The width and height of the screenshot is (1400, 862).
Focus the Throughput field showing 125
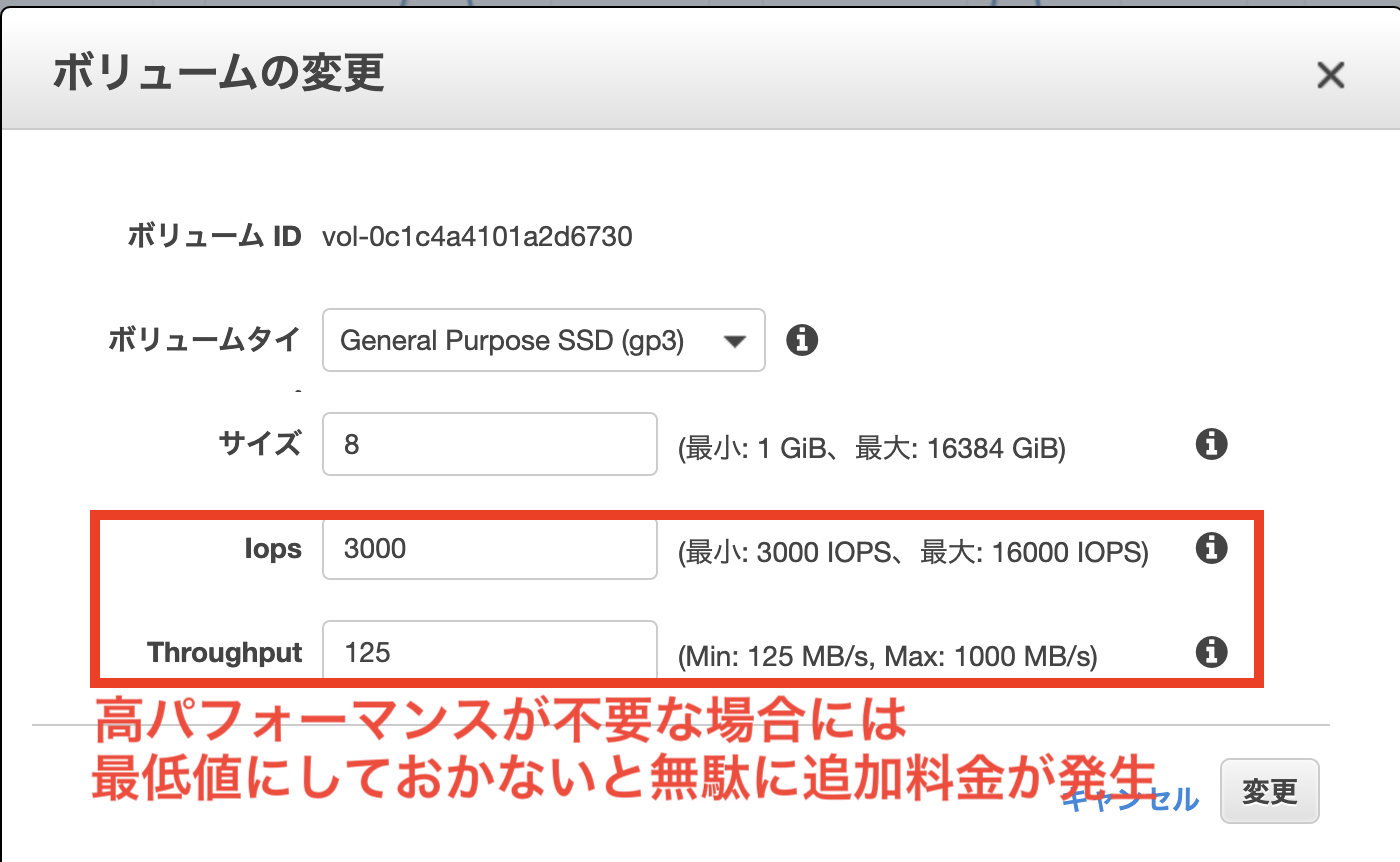(x=489, y=652)
